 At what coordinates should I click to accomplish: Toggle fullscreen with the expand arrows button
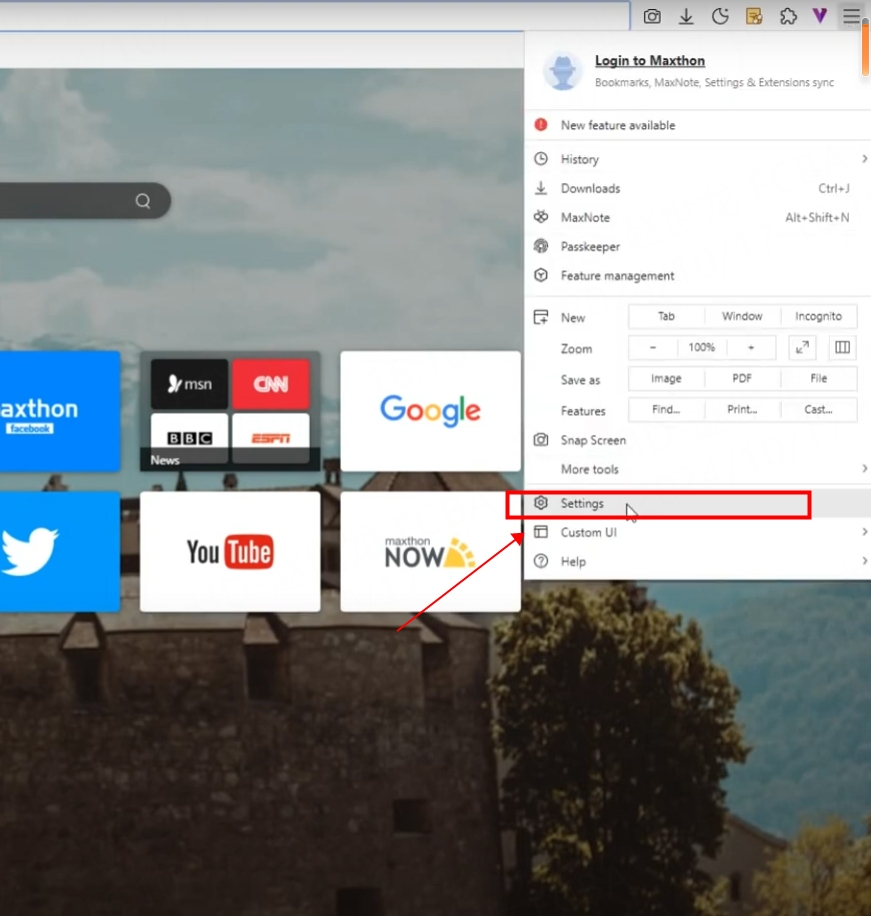(x=802, y=347)
